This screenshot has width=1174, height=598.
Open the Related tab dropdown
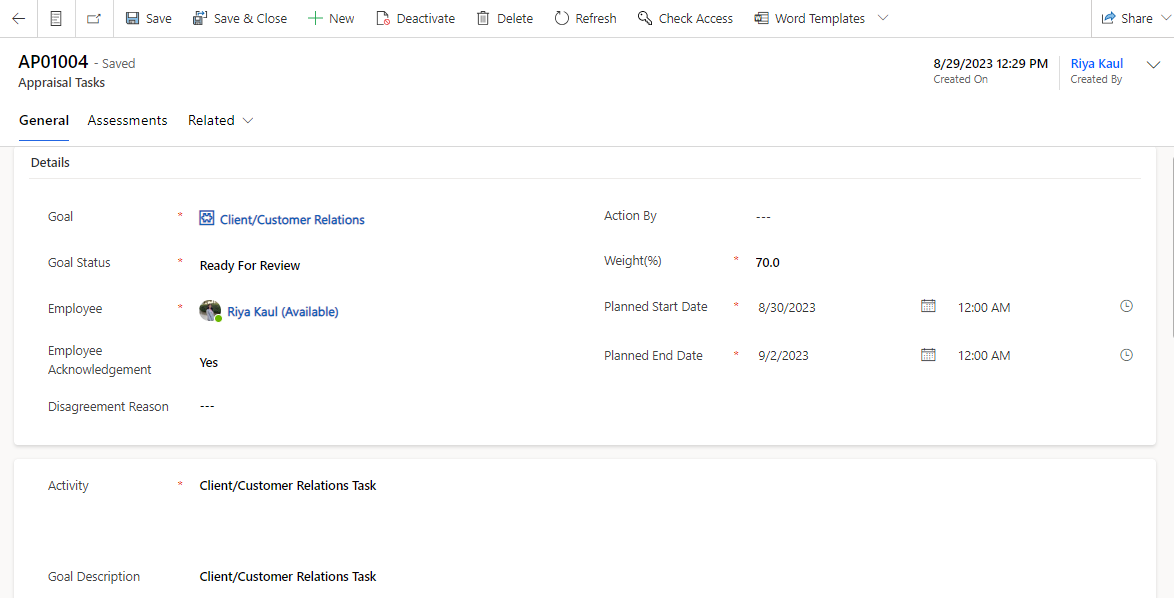click(x=220, y=120)
